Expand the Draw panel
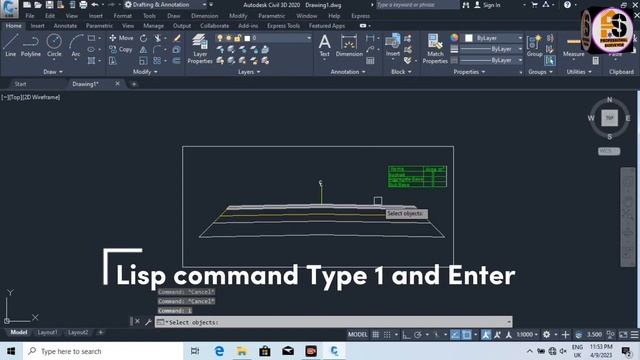 pyautogui.click(x=53, y=72)
